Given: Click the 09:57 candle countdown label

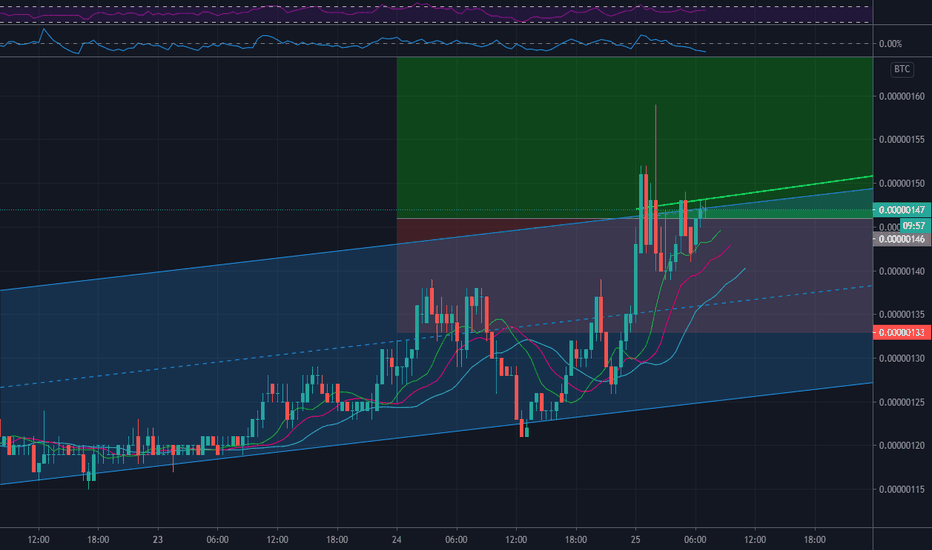Looking at the screenshot, I should click(x=915, y=225).
